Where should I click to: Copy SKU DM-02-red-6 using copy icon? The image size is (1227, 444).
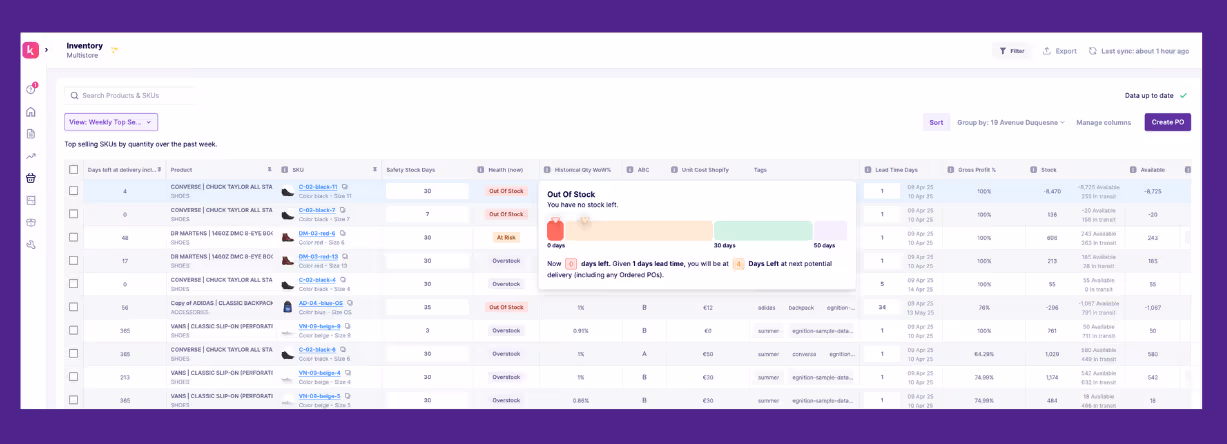coord(343,233)
